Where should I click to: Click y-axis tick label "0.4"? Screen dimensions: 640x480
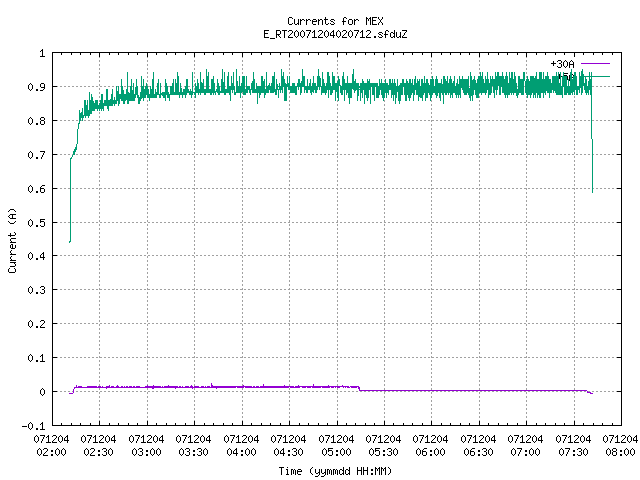pyautogui.click(x=36, y=256)
